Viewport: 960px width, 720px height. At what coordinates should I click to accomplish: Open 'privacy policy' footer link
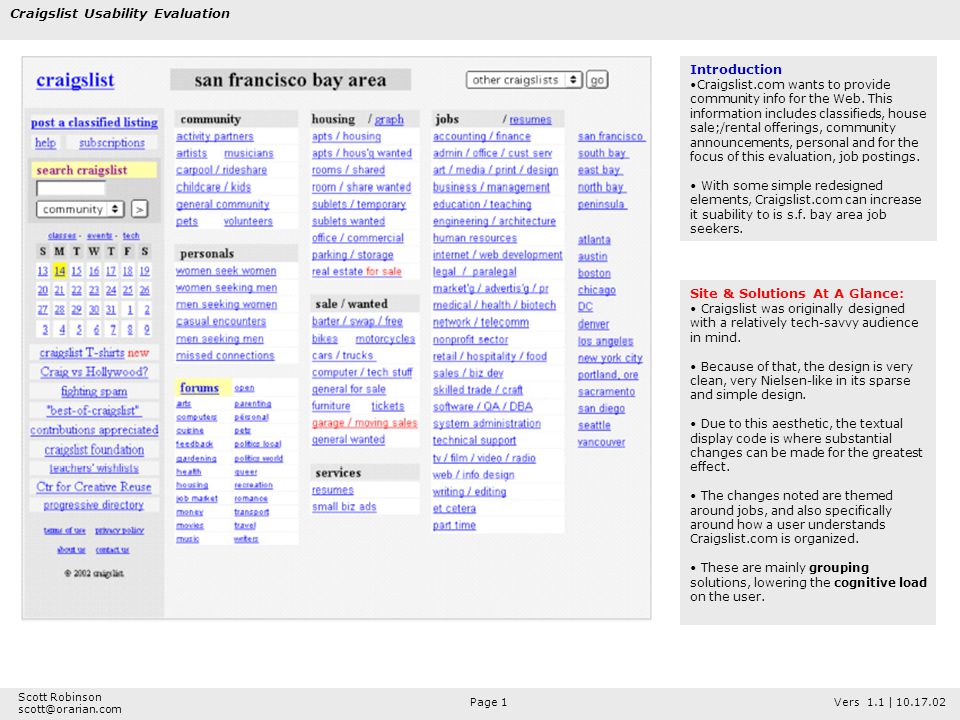[x=119, y=530]
